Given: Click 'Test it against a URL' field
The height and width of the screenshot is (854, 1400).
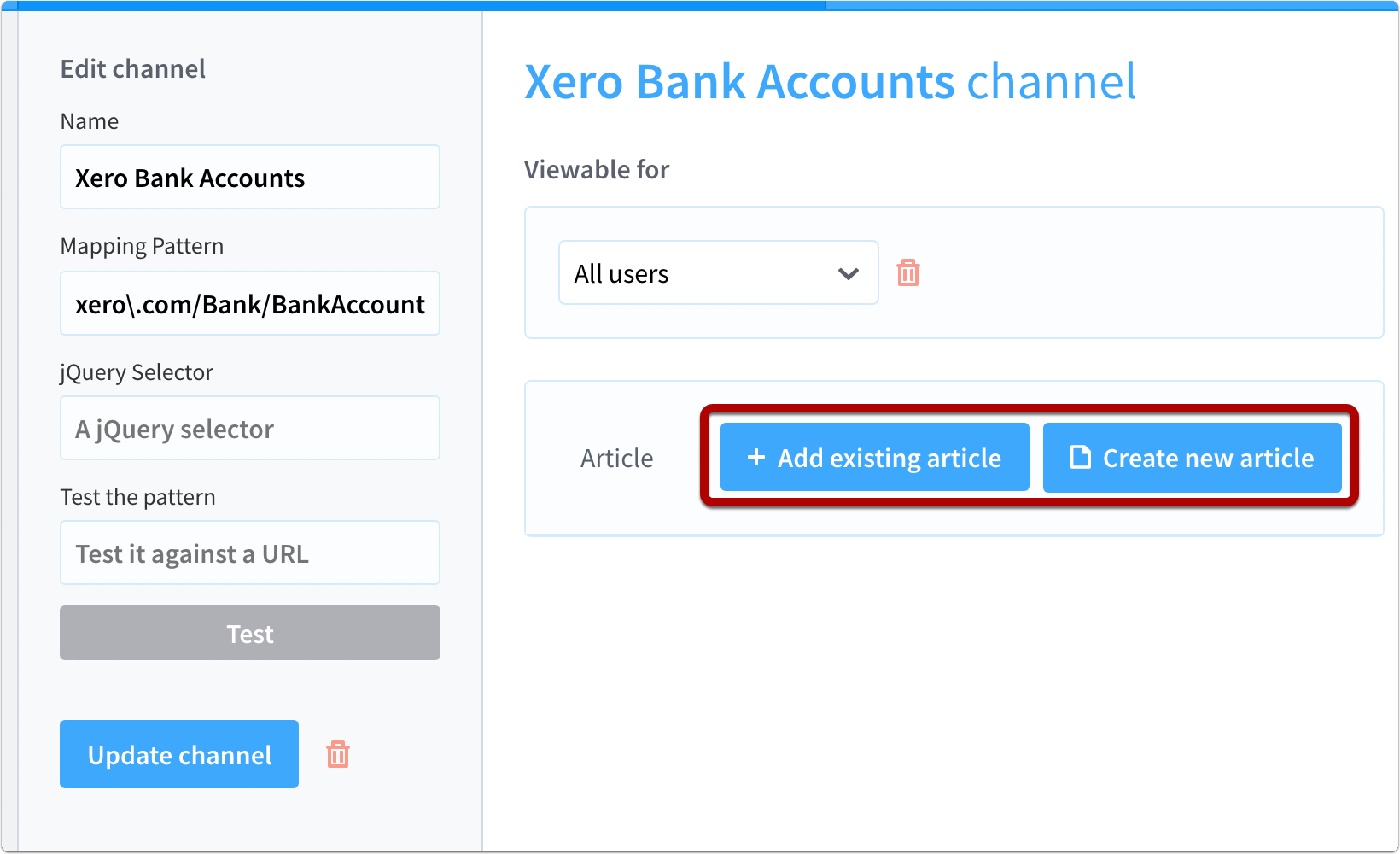Looking at the screenshot, I should pyautogui.click(x=250, y=553).
